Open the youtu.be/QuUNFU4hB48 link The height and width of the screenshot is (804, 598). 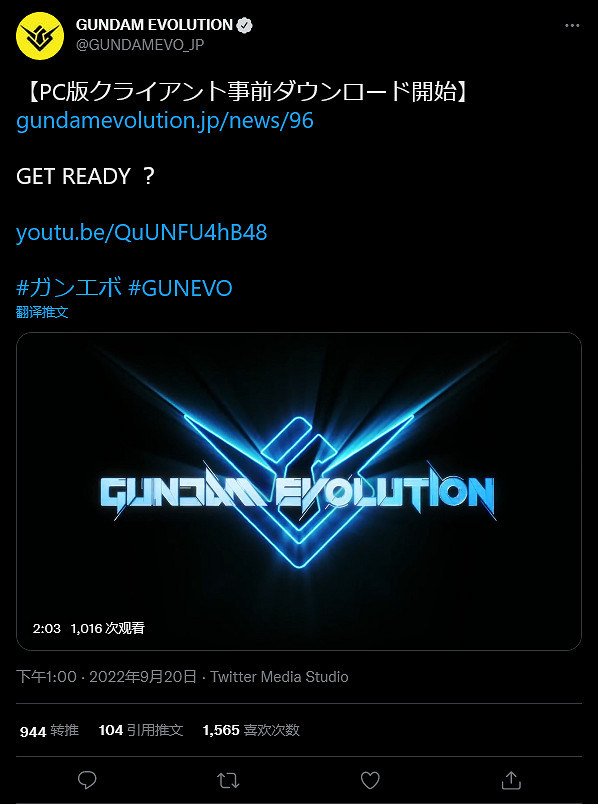[x=142, y=232]
